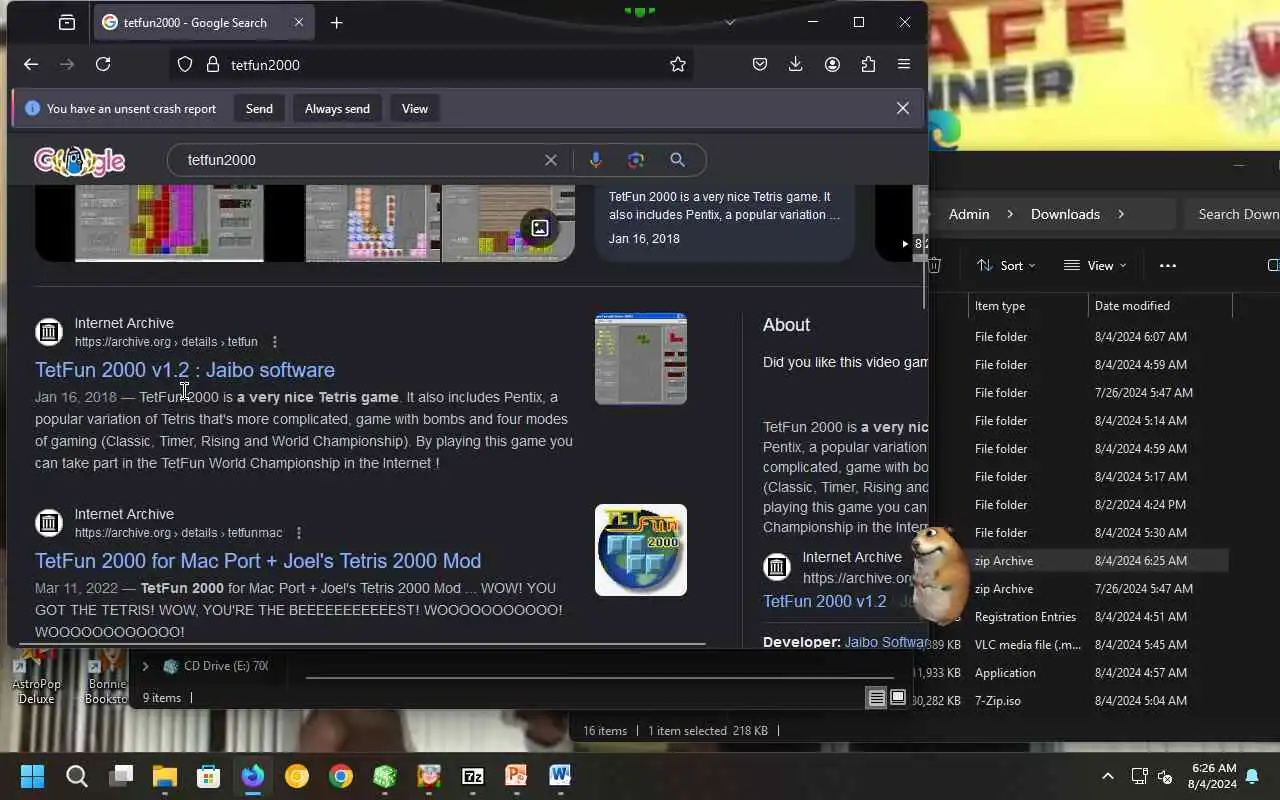1280x800 pixels.
Task: Go back using Firefox back arrow
Action: click(x=31, y=64)
